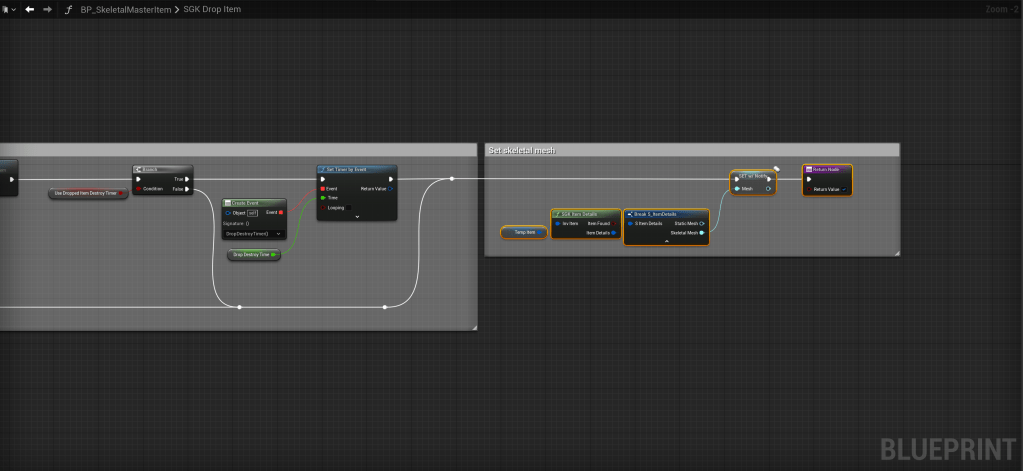Click the forward navigation arrow
This screenshot has width=1023, height=471.
click(x=47, y=9)
